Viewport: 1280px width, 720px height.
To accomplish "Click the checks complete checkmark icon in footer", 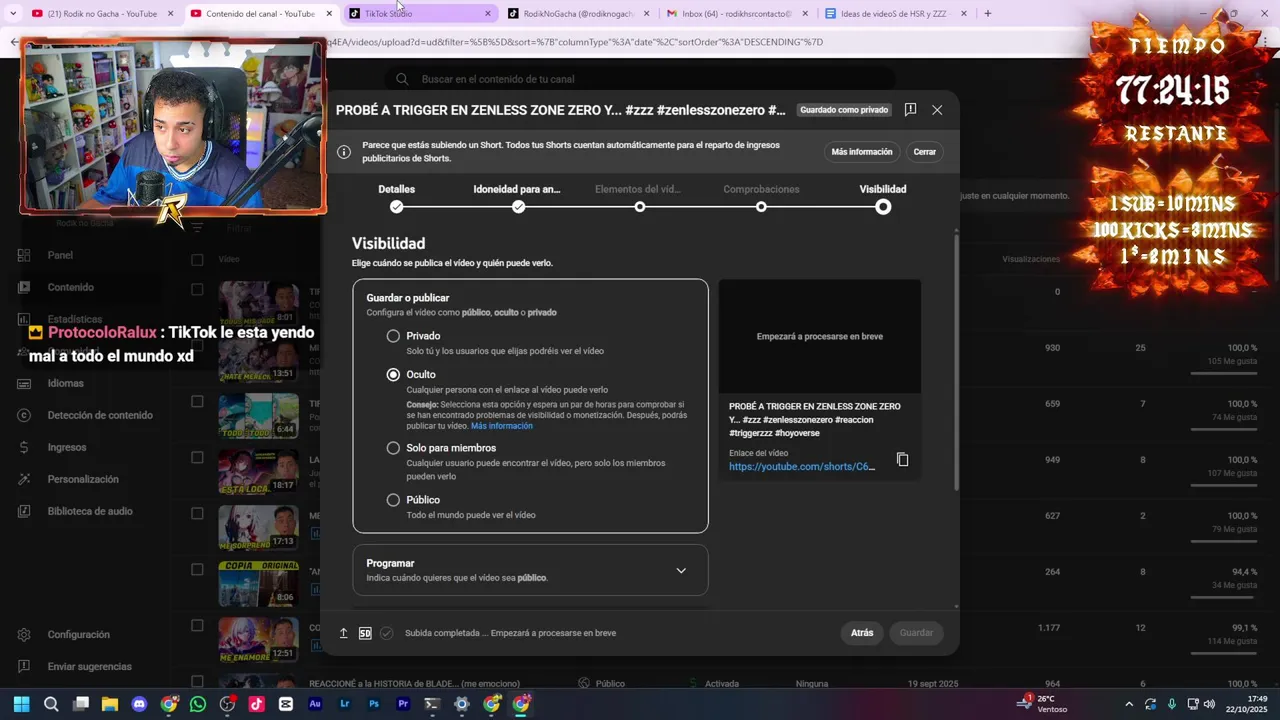I will coord(386,633).
